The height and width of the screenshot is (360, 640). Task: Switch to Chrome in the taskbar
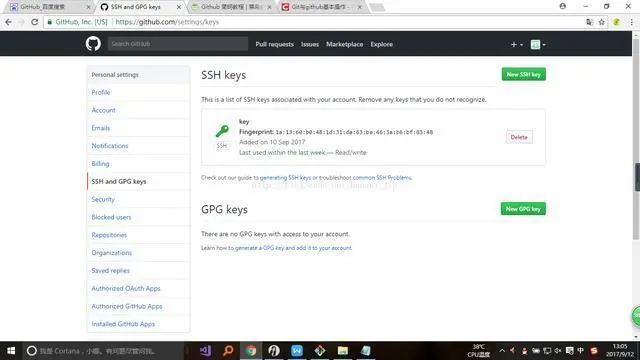[251, 351]
